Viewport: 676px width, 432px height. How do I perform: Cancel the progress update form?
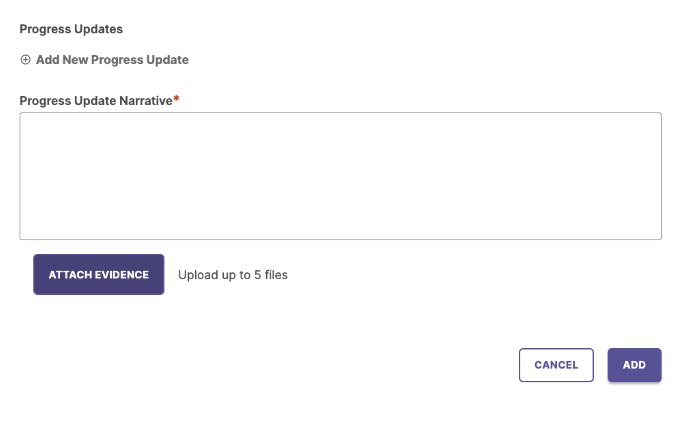click(556, 365)
